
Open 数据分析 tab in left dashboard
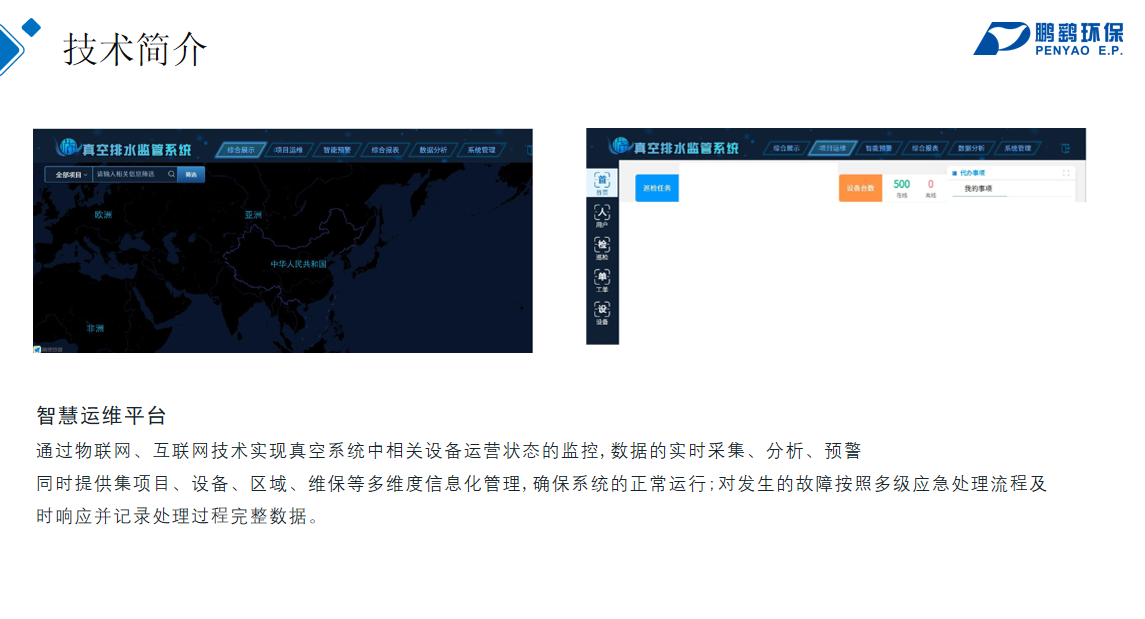(x=433, y=150)
